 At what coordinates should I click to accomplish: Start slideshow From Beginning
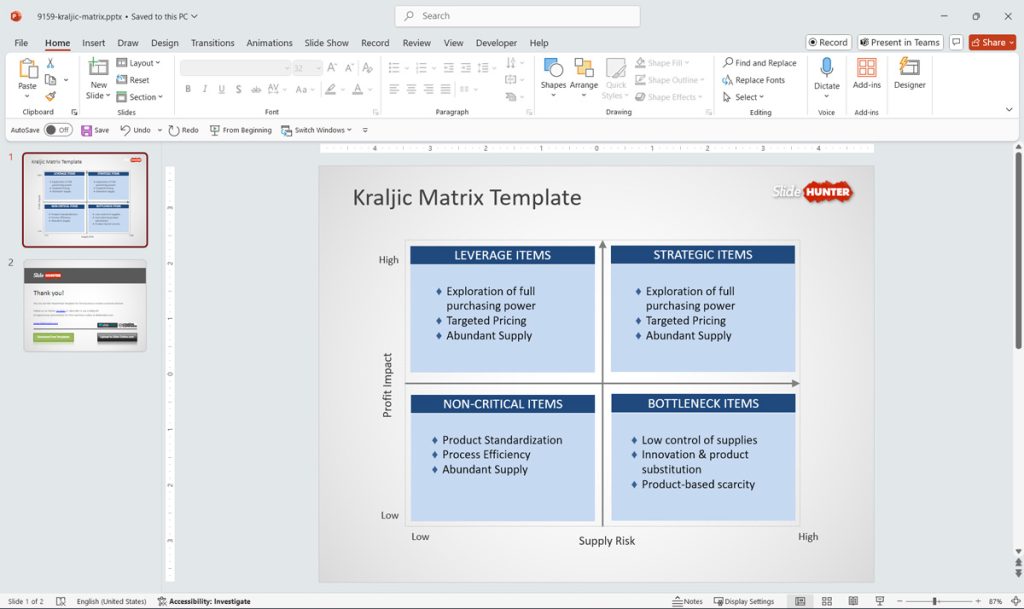click(x=240, y=130)
